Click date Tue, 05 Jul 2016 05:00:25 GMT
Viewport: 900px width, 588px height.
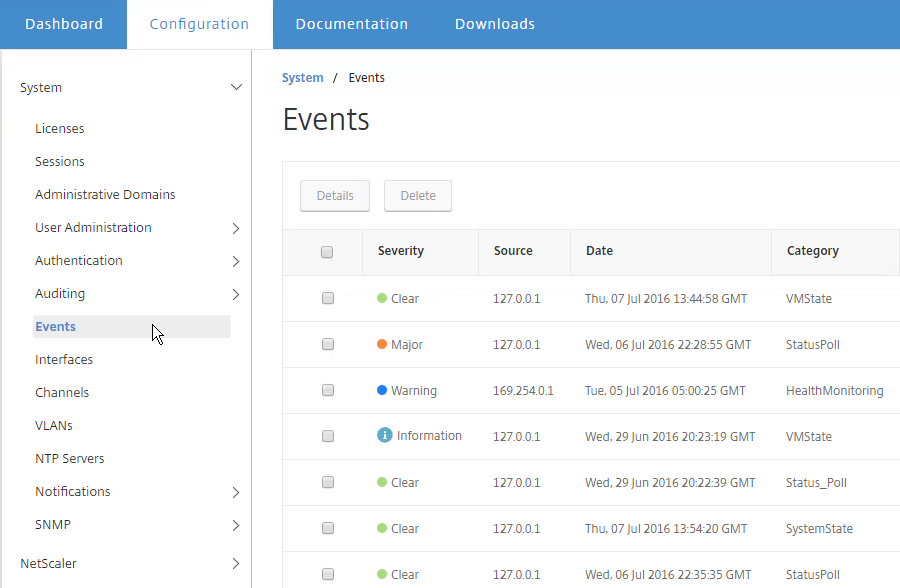tap(665, 390)
